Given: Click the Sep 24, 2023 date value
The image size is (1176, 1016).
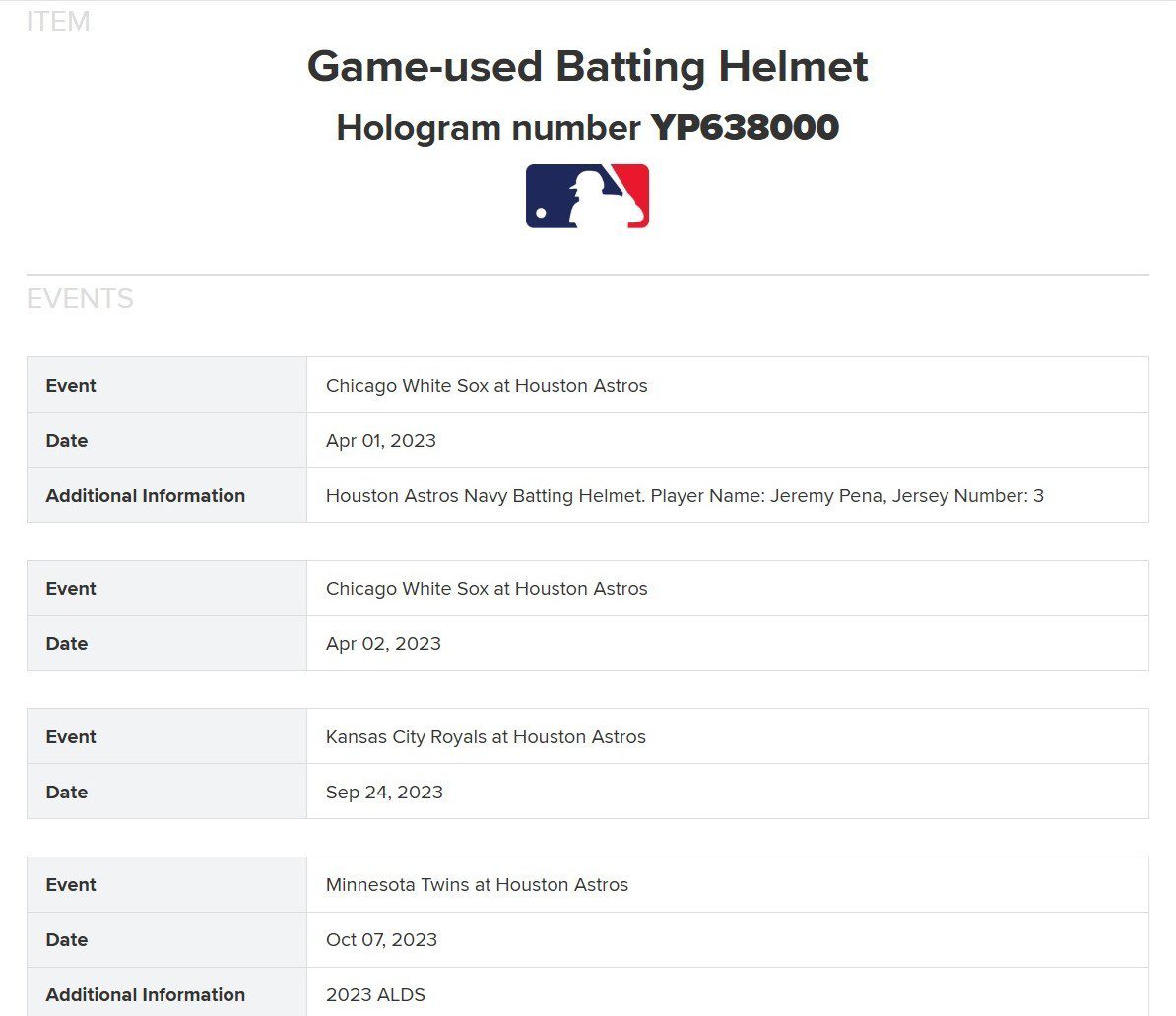Looking at the screenshot, I should pyautogui.click(x=384, y=792).
